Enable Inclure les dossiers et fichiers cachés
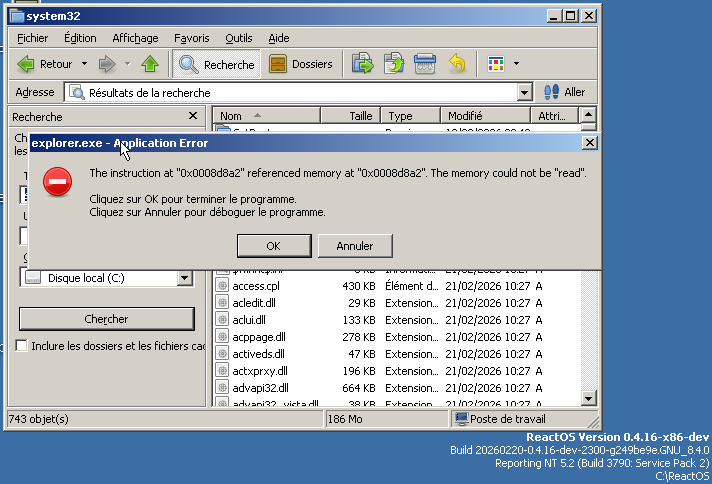 (23, 346)
